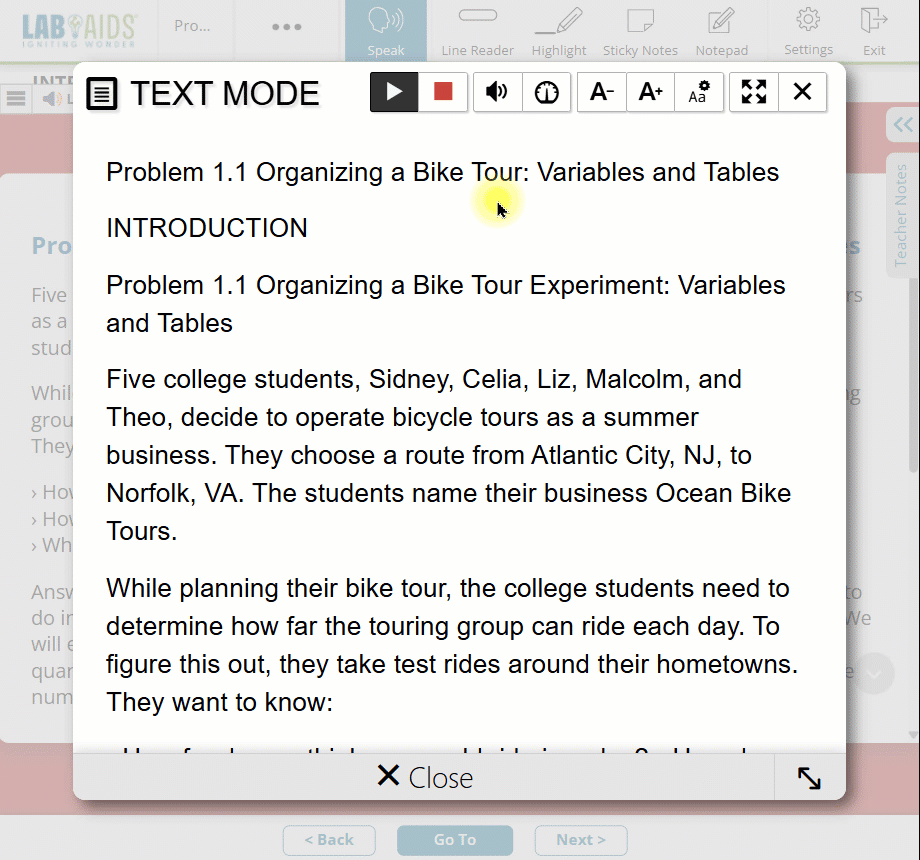
Task: Increase text size with A+ button
Action: click(x=651, y=92)
